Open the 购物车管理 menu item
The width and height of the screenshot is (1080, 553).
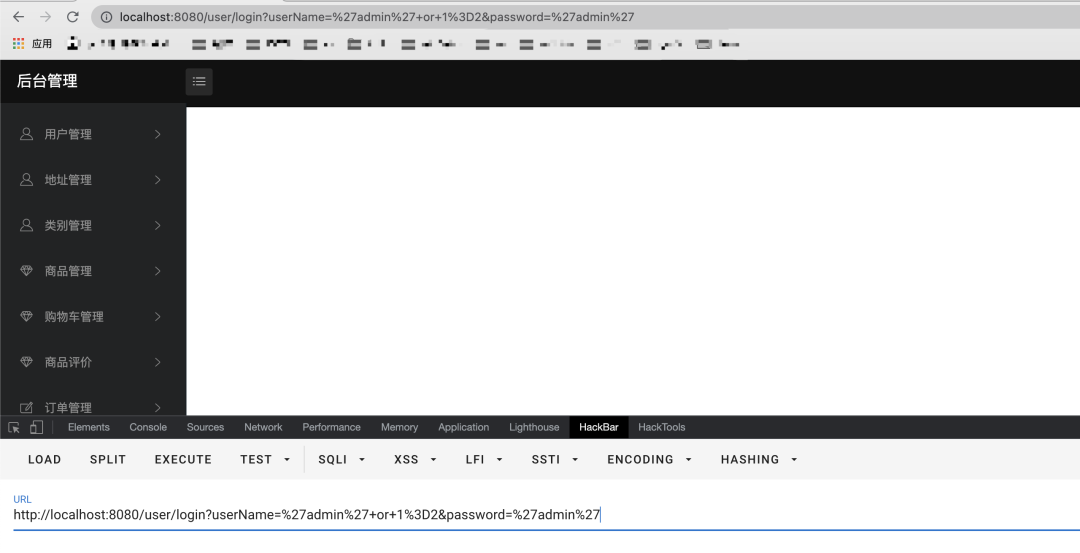click(93, 316)
